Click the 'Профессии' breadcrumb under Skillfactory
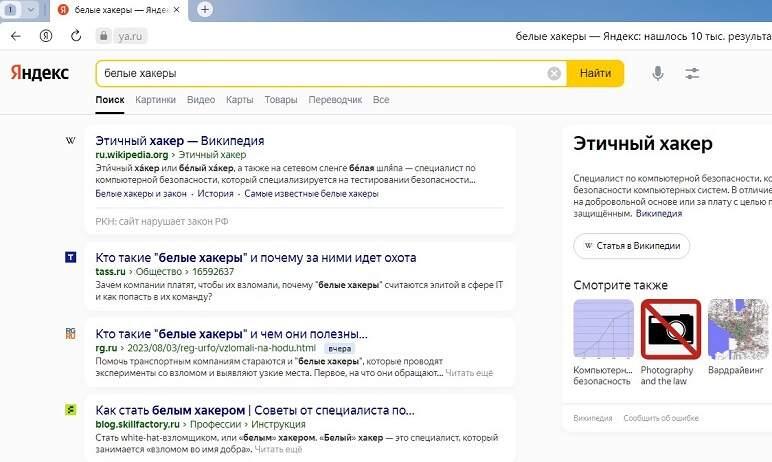Viewport: 772px width, 462px height. [216, 424]
